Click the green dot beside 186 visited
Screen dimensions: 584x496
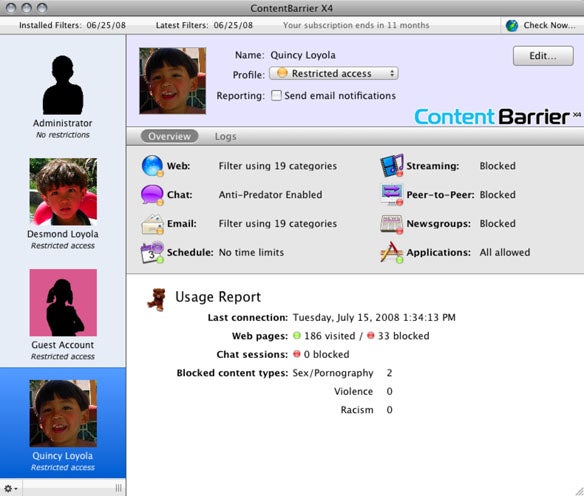tap(296, 336)
